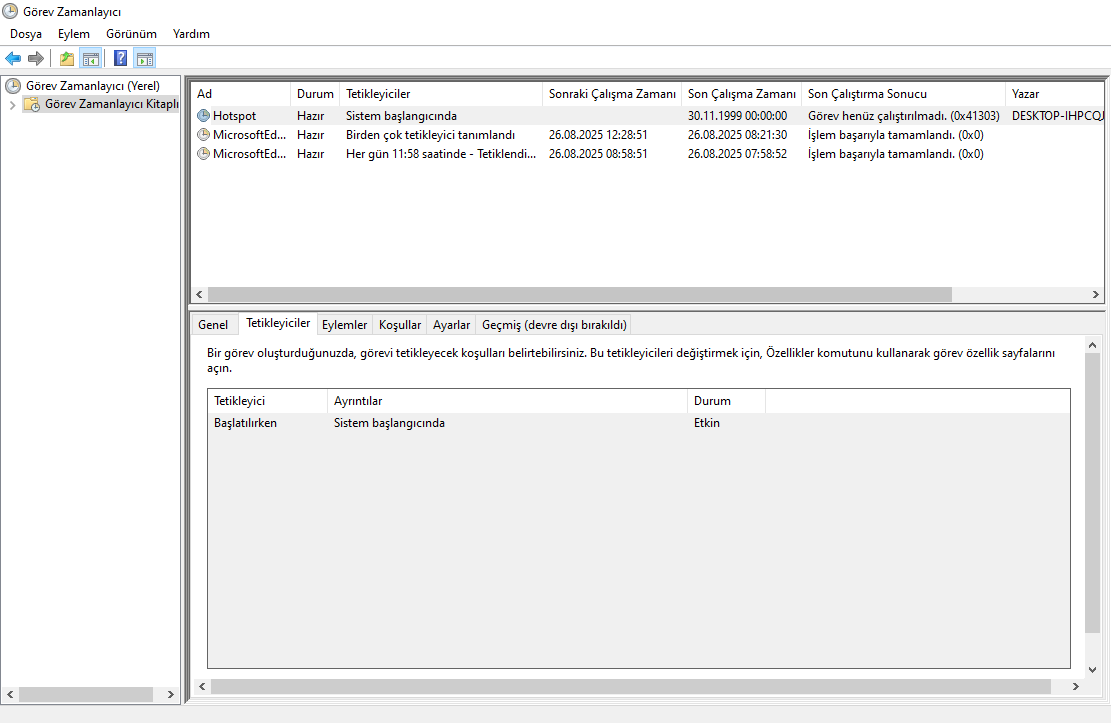Click the Ayrıntılar column header
The image size is (1111, 723).
point(507,400)
